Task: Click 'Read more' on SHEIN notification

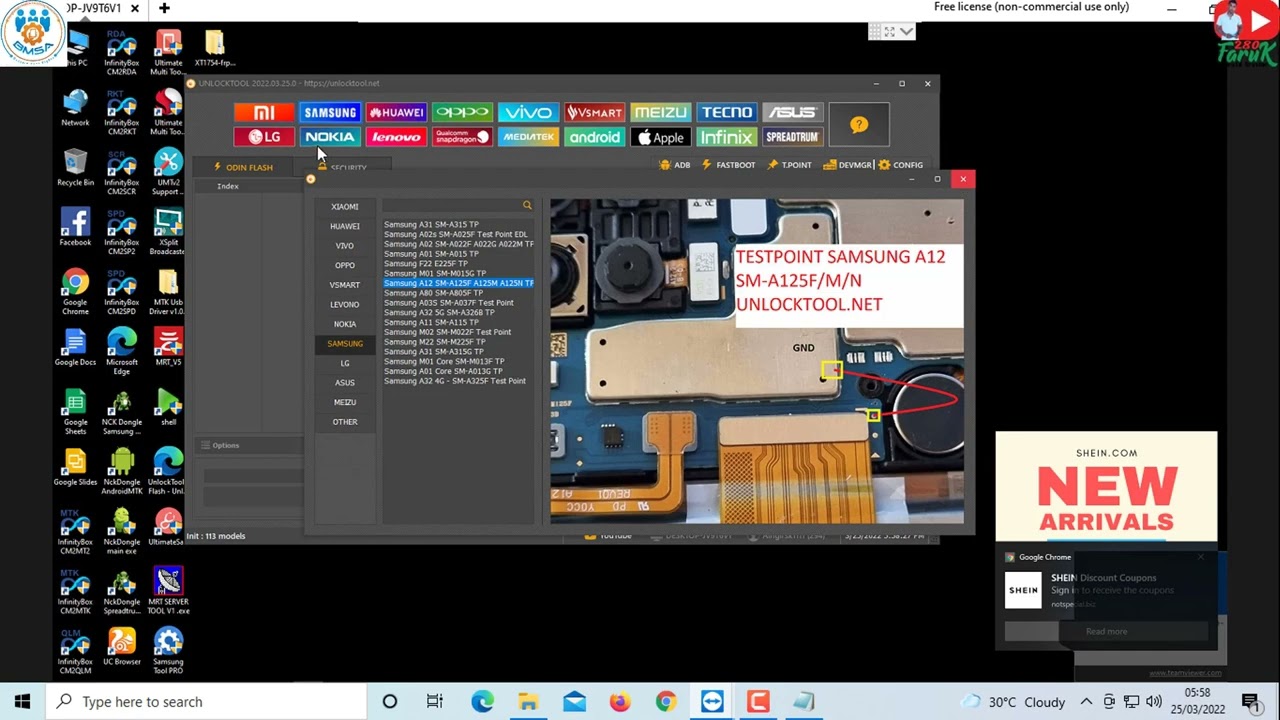Action: pos(1106,632)
